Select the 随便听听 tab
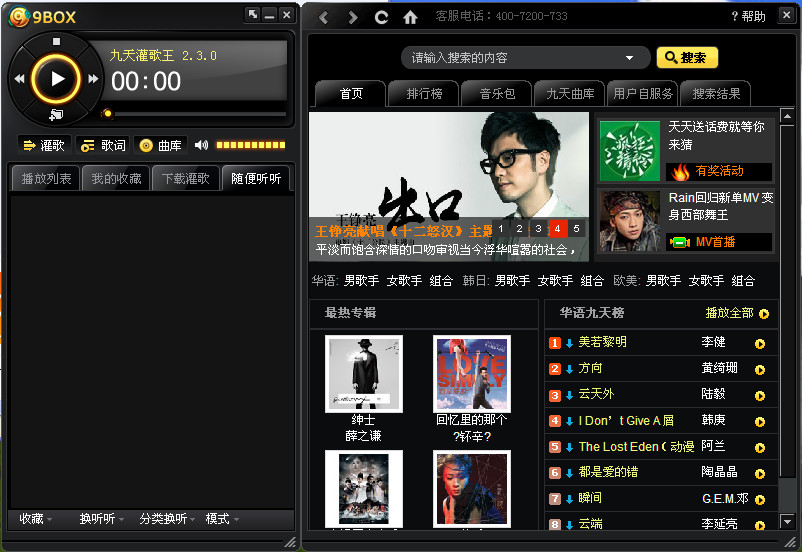 pos(256,179)
